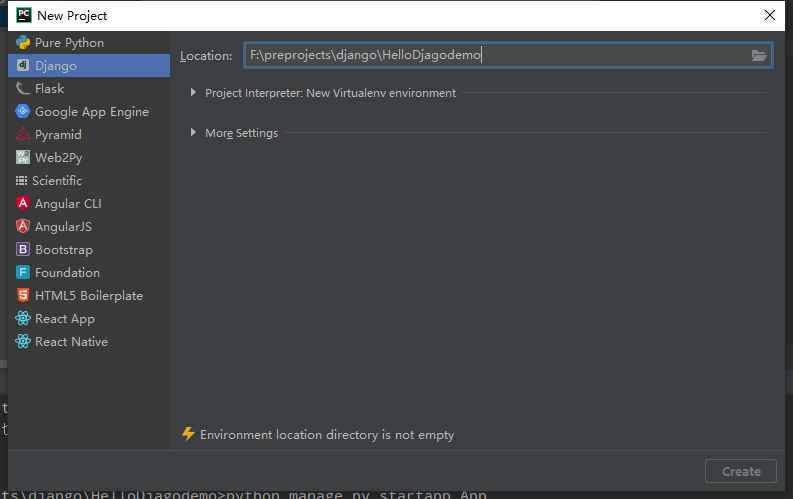
Task: Expand More Settings arrow
Action: click(193, 132)
